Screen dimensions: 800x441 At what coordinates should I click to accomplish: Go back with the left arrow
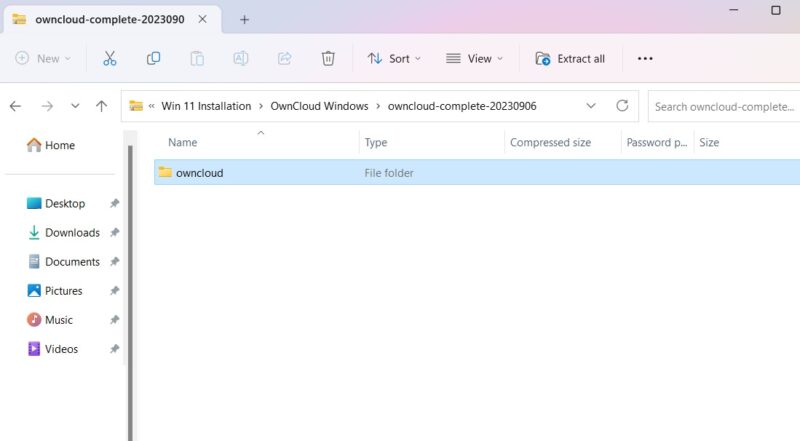(x=15, y=106)
